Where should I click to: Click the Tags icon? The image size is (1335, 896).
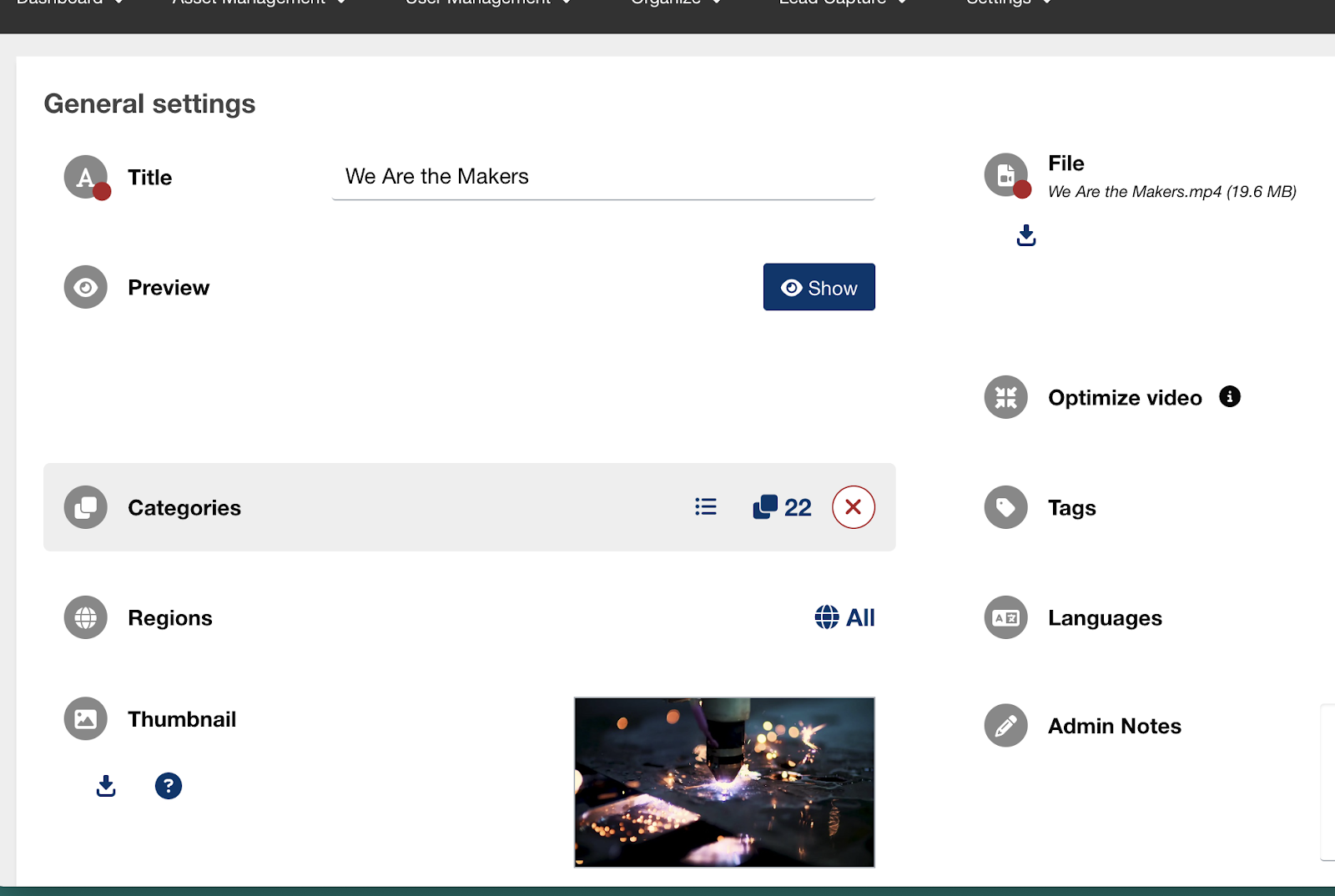point(1005,507)
